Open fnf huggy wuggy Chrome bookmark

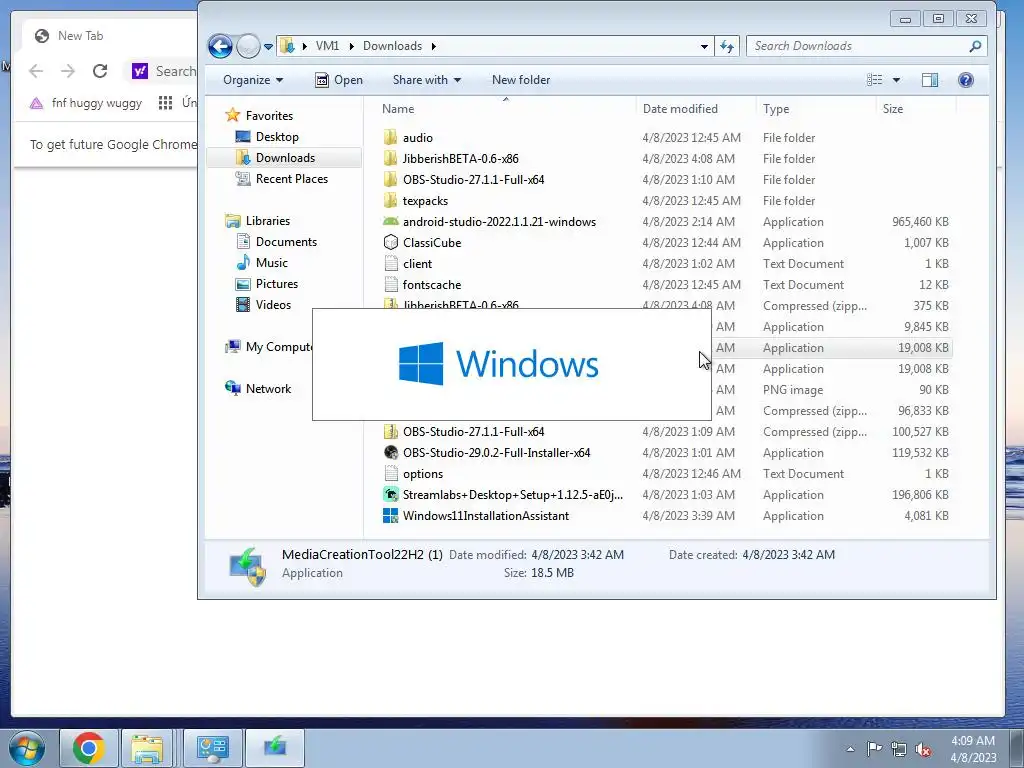(86, 103)
